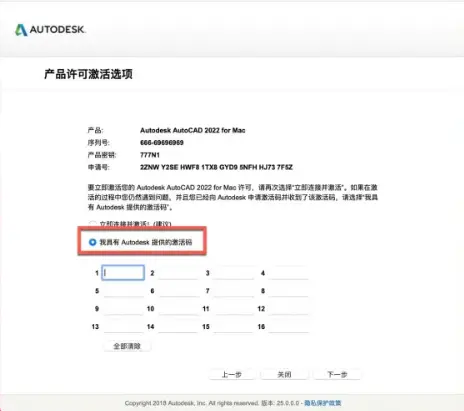The image size is (464, 411).
Task: Select the partially hidden 'connect and activate' radio button
Action: click(93, 223)
